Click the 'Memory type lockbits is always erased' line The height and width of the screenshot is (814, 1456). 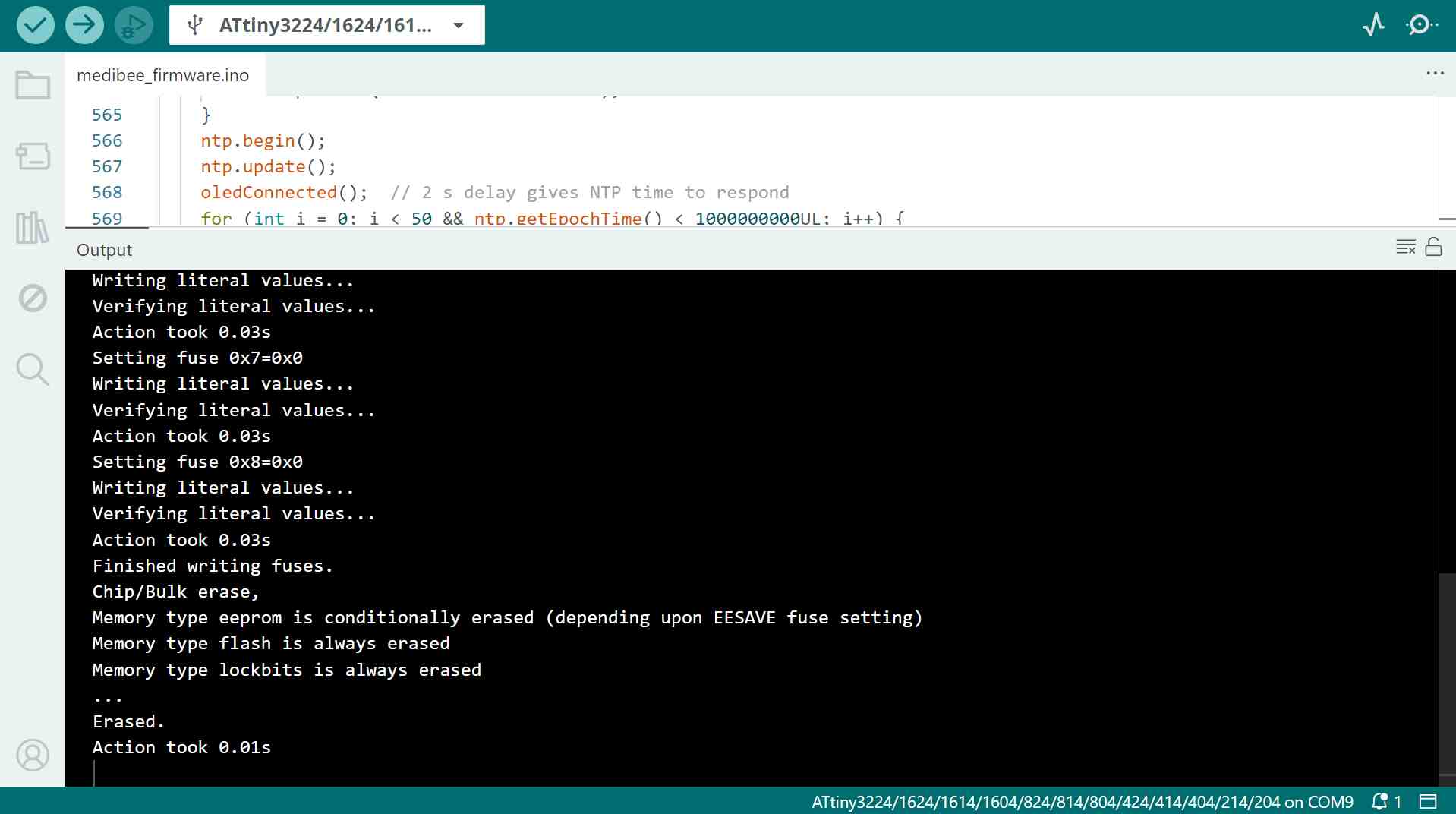(x=287, y=670)
